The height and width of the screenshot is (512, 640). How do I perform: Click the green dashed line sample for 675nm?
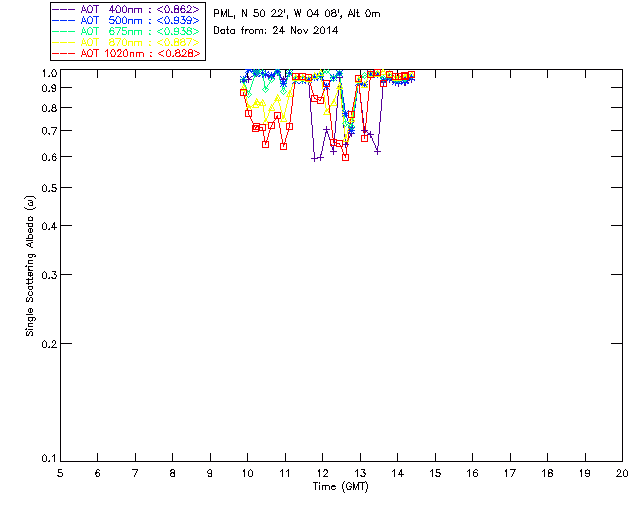pos(64,31)
